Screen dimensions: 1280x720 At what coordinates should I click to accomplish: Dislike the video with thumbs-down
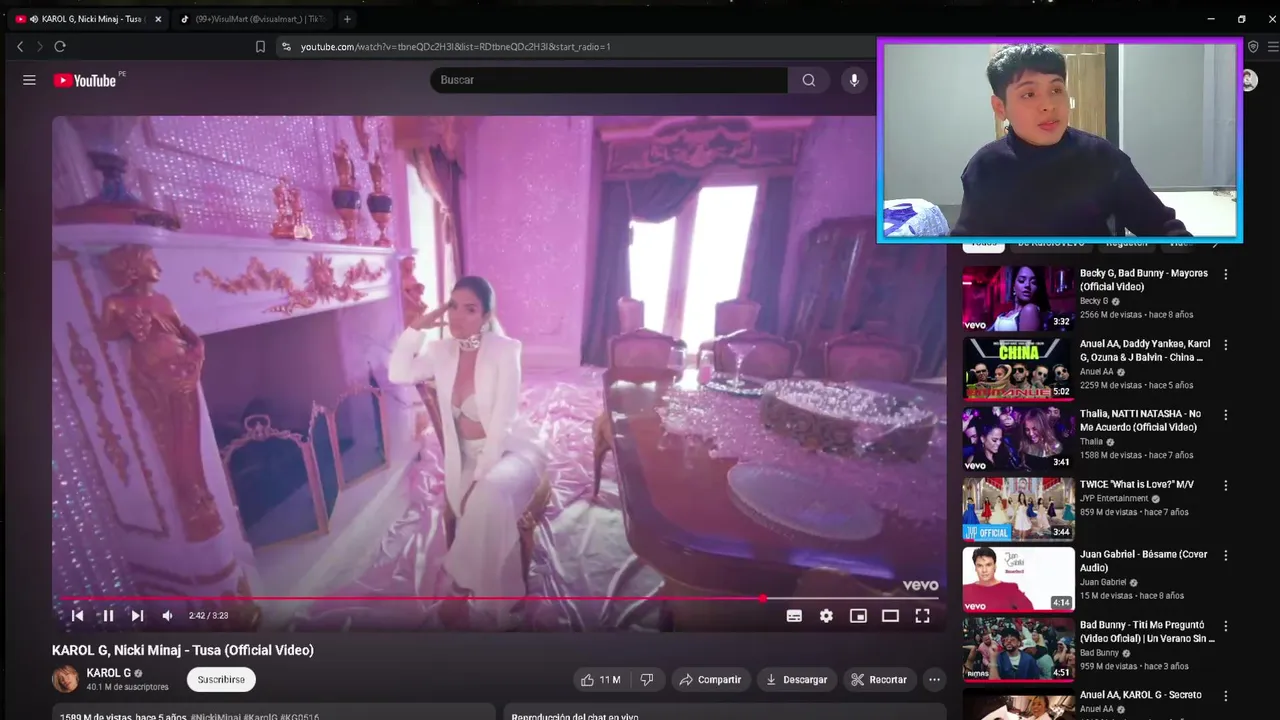click(647, 680)
